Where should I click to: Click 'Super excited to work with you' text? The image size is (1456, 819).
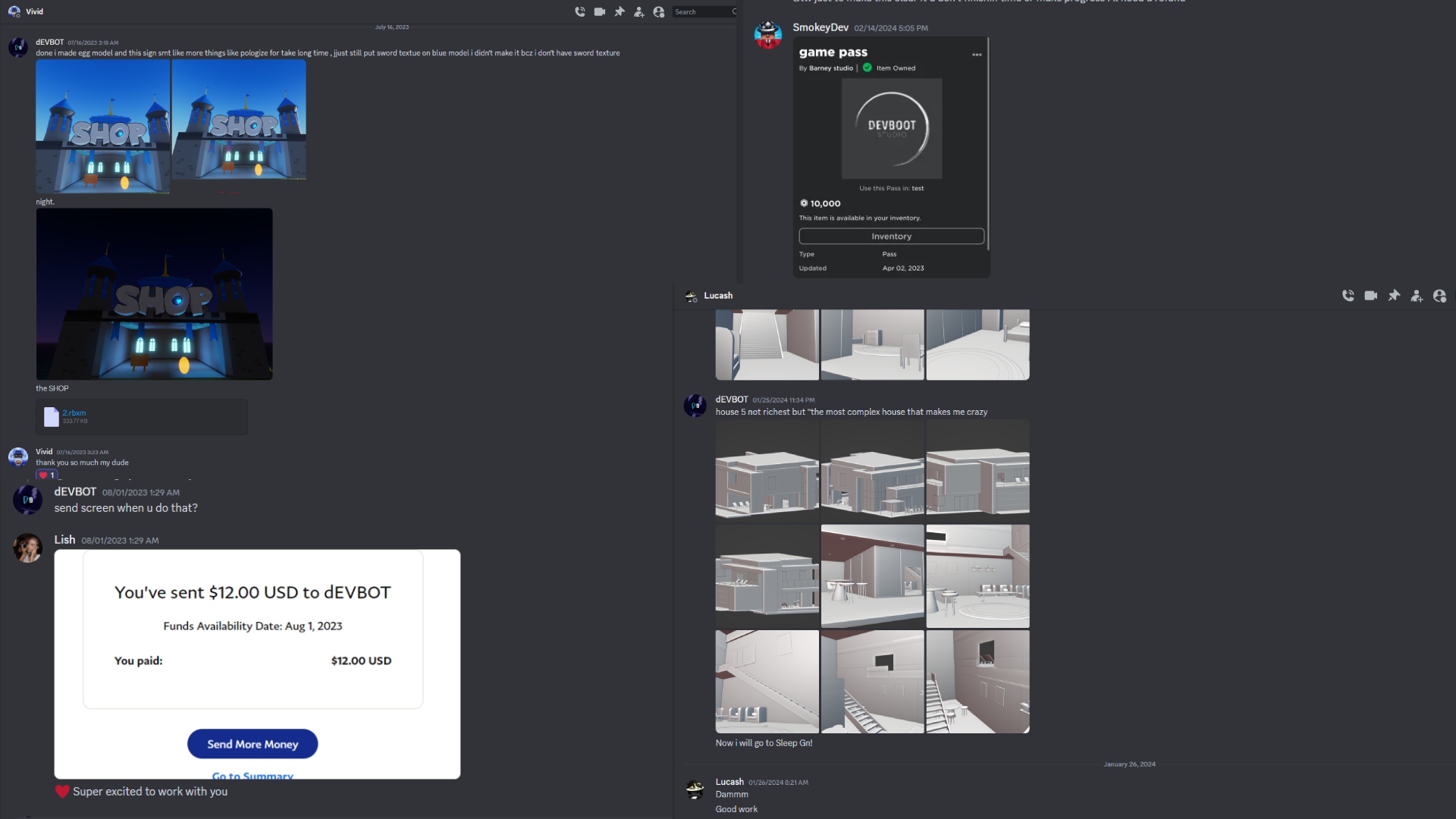tap(150, 791)
